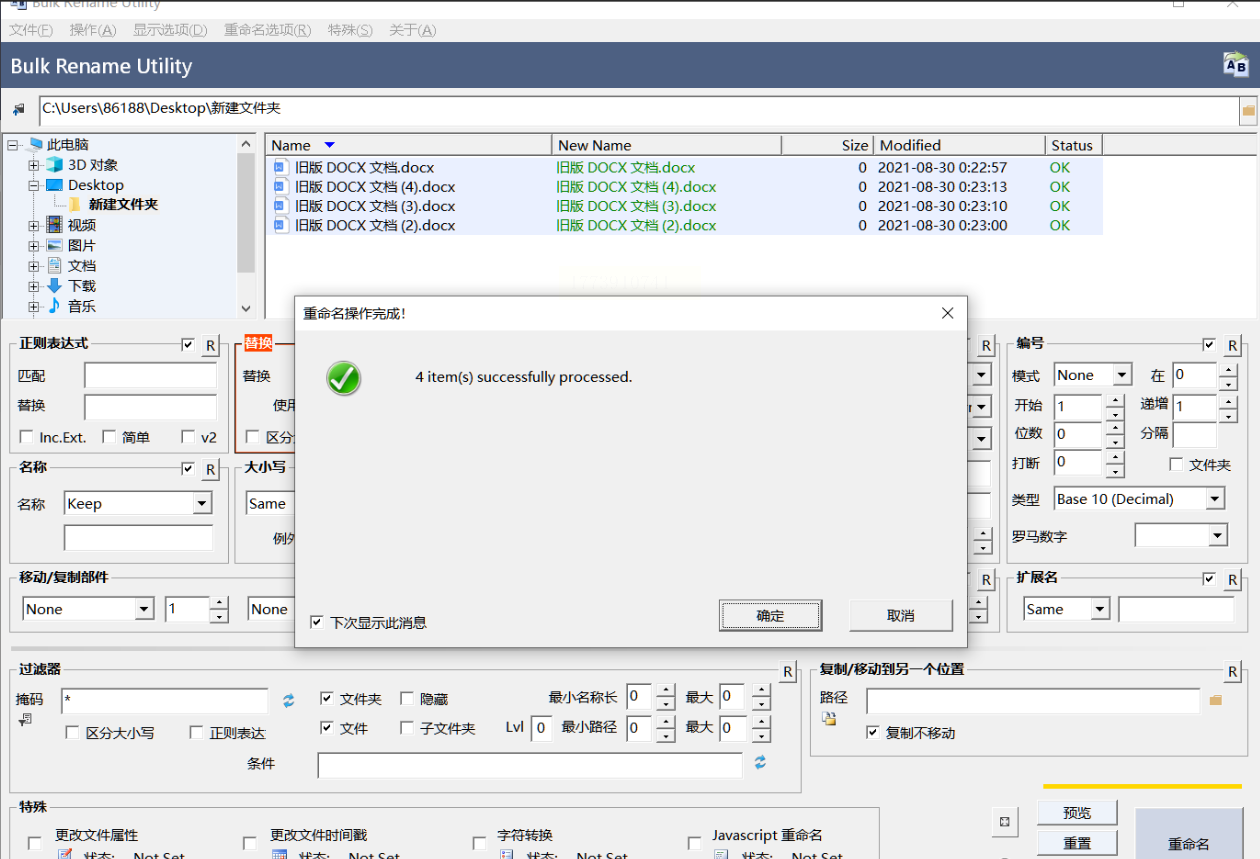
Task: Expand the 3D 对象 tree node
Action: coord(34,165)
